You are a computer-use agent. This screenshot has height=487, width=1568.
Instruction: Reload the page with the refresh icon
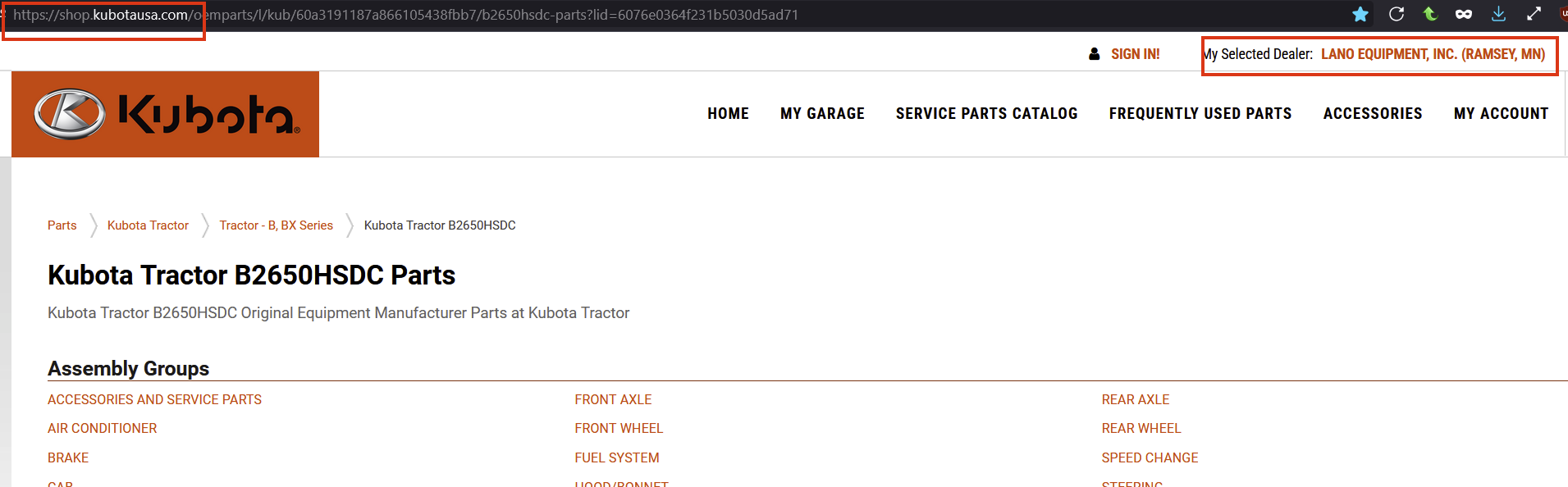1396,14
